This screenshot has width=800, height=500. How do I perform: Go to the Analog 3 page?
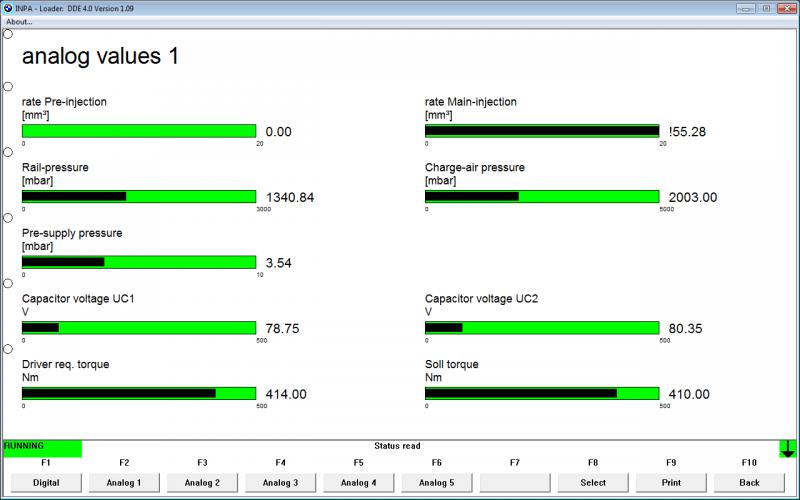280,482
